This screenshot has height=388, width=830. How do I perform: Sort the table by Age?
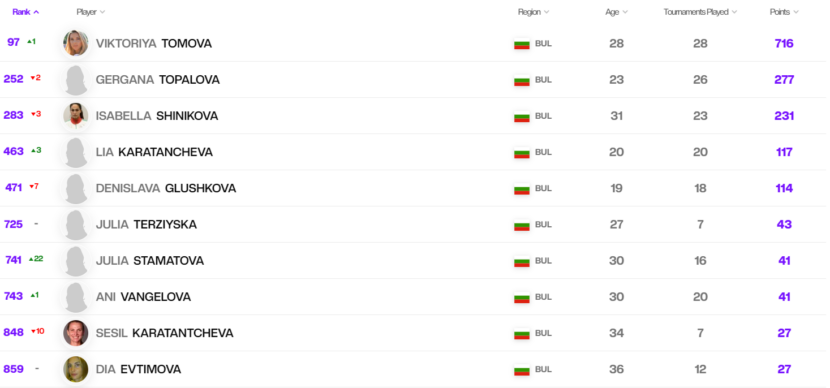point(616,12)
